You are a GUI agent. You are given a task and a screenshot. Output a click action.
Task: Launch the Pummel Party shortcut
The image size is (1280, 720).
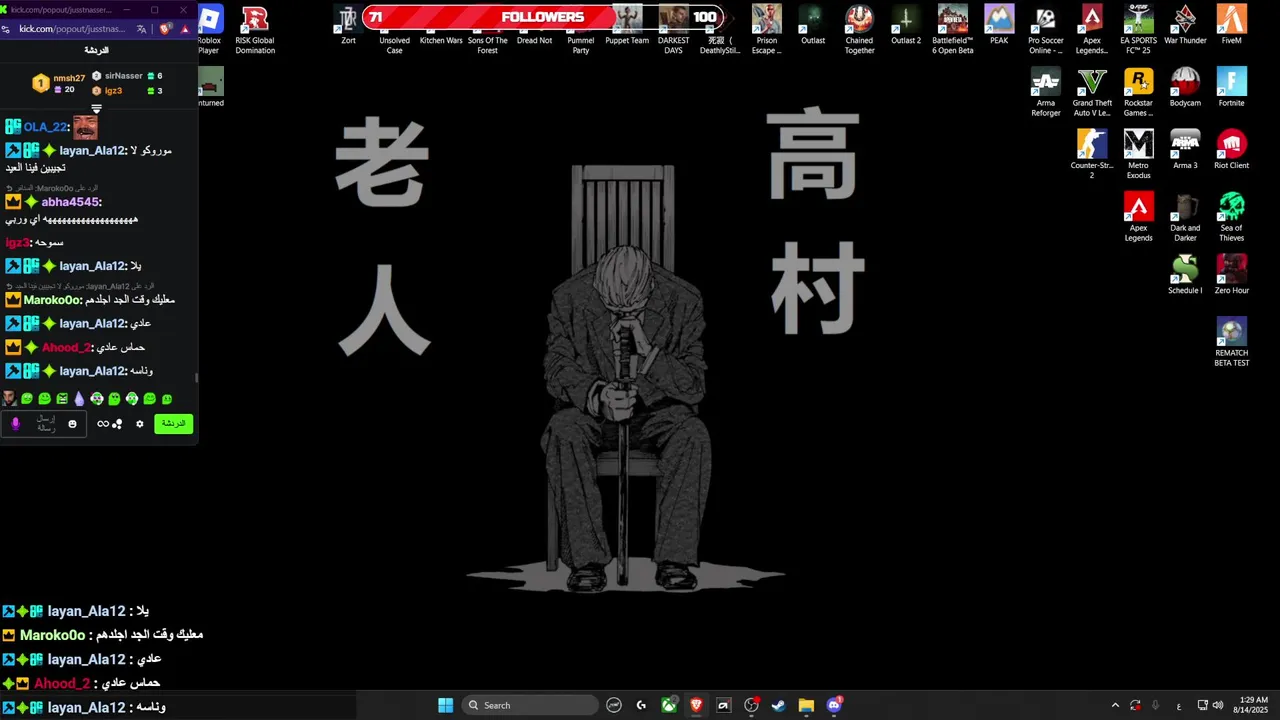580,29
